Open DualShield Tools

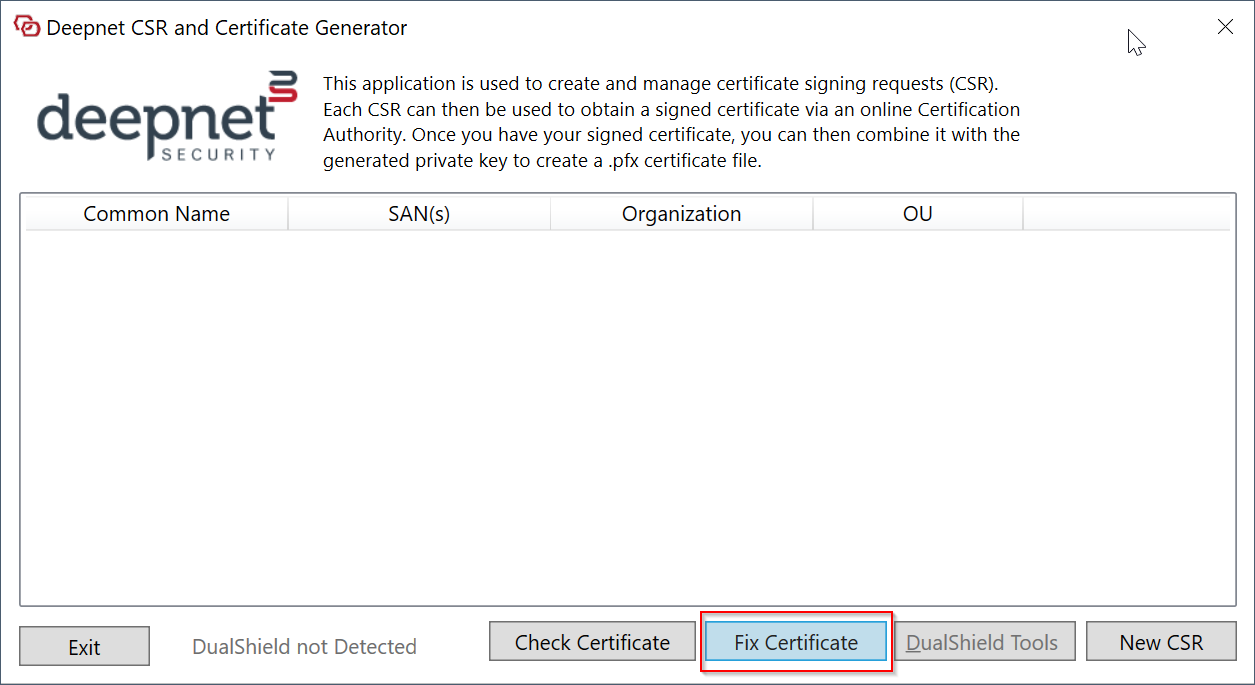(x=981, y=642)
